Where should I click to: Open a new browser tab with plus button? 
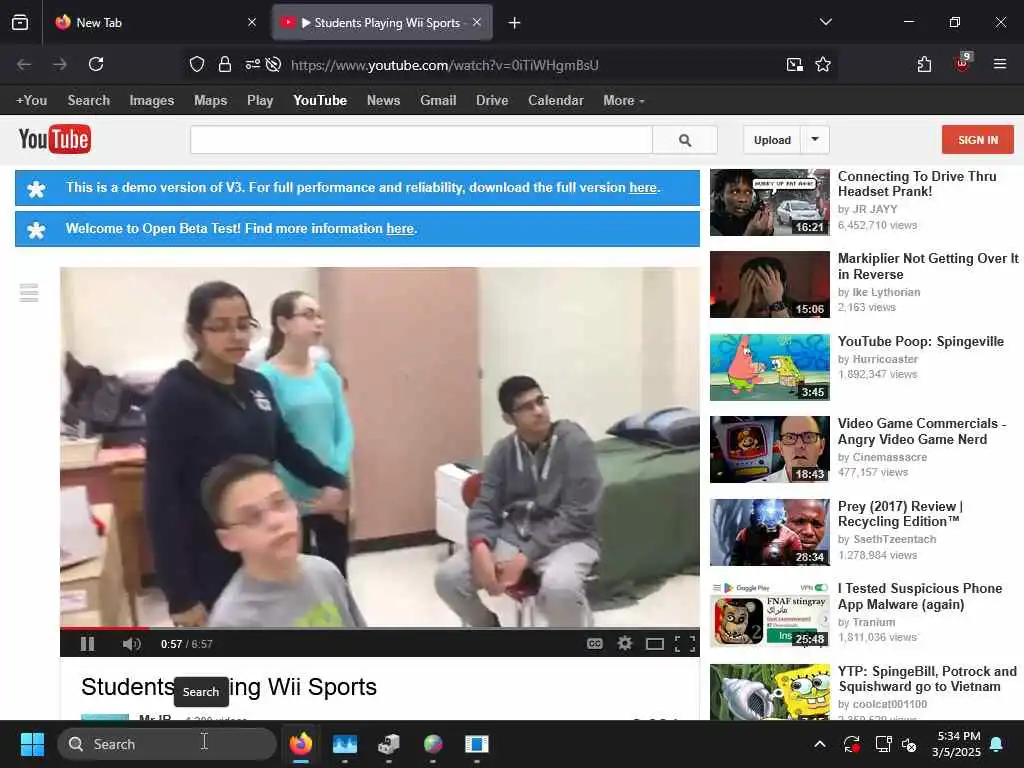(x=515, y=23)
